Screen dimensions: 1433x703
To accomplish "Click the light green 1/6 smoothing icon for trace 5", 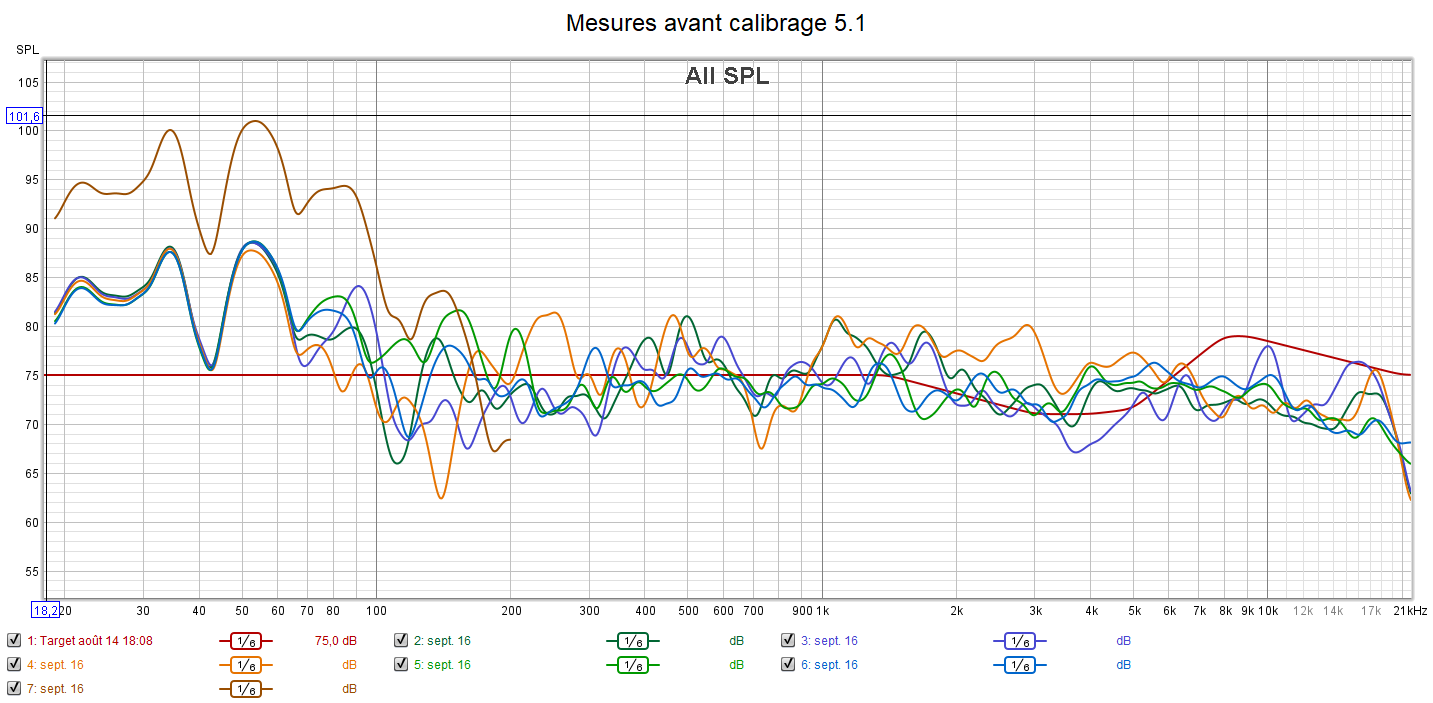I will (632, 665).
